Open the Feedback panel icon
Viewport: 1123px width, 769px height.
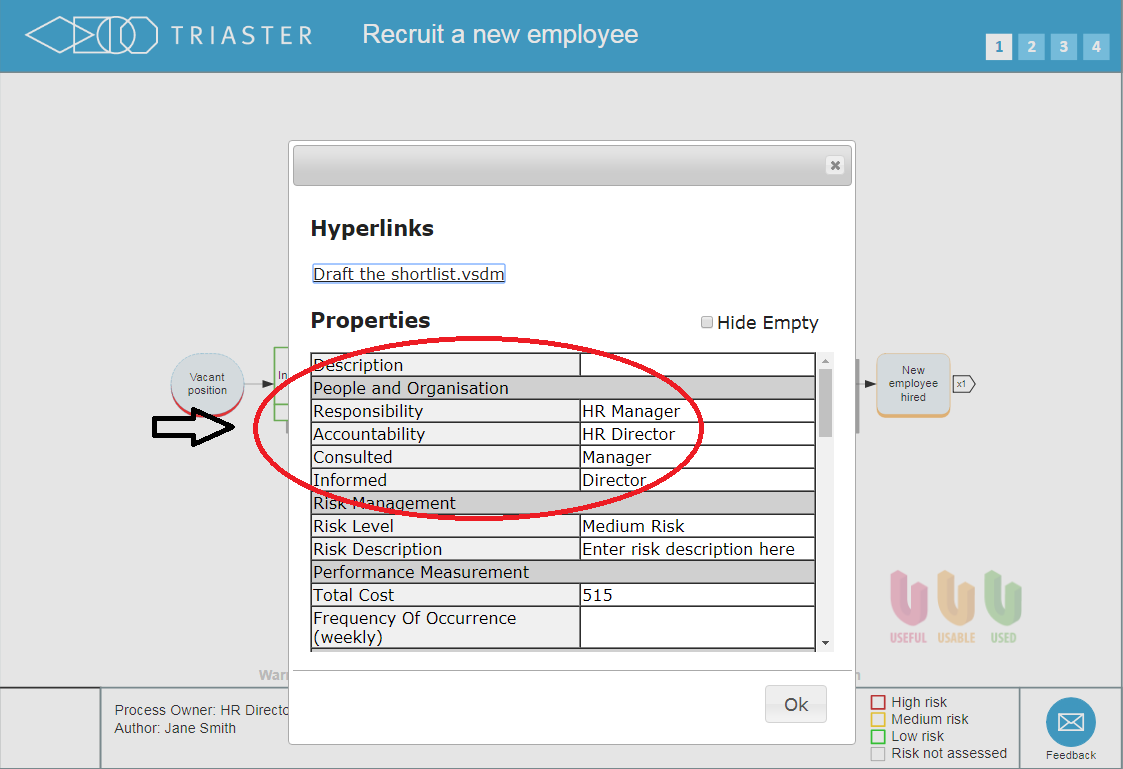(x=1070, y=723)
